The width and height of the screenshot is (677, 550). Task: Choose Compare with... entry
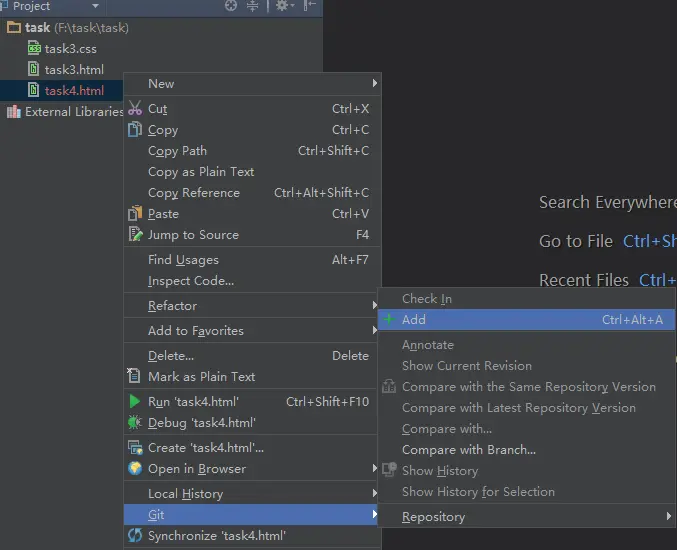526,429
